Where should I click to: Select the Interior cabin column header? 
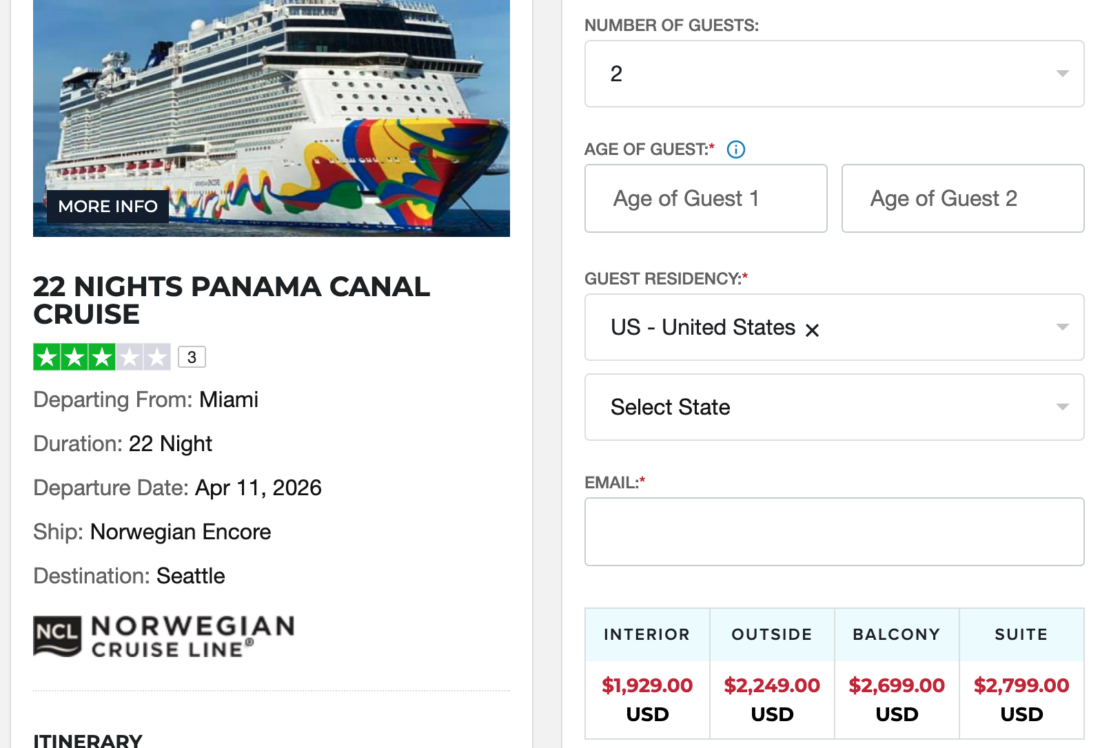(x=647, y=634)
